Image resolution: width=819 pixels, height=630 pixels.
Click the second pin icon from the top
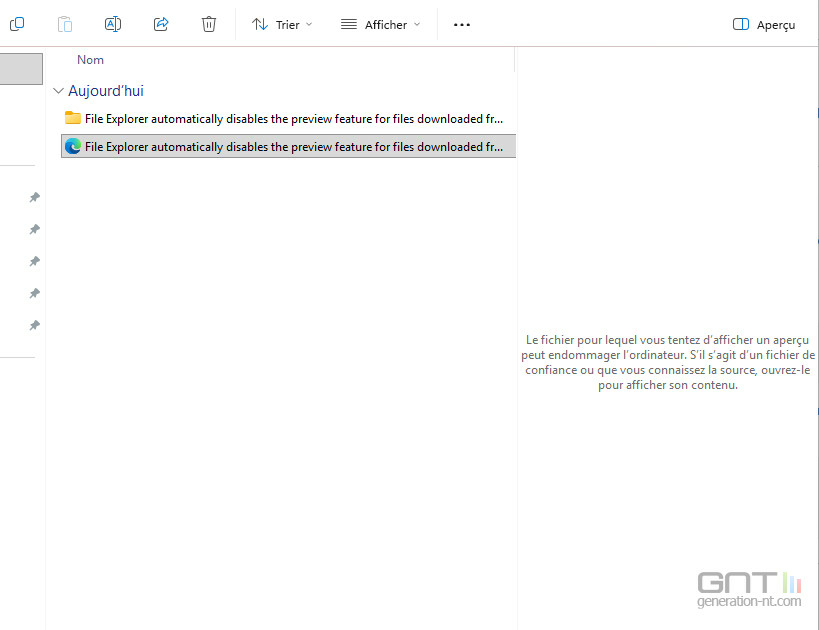(34, 230)
